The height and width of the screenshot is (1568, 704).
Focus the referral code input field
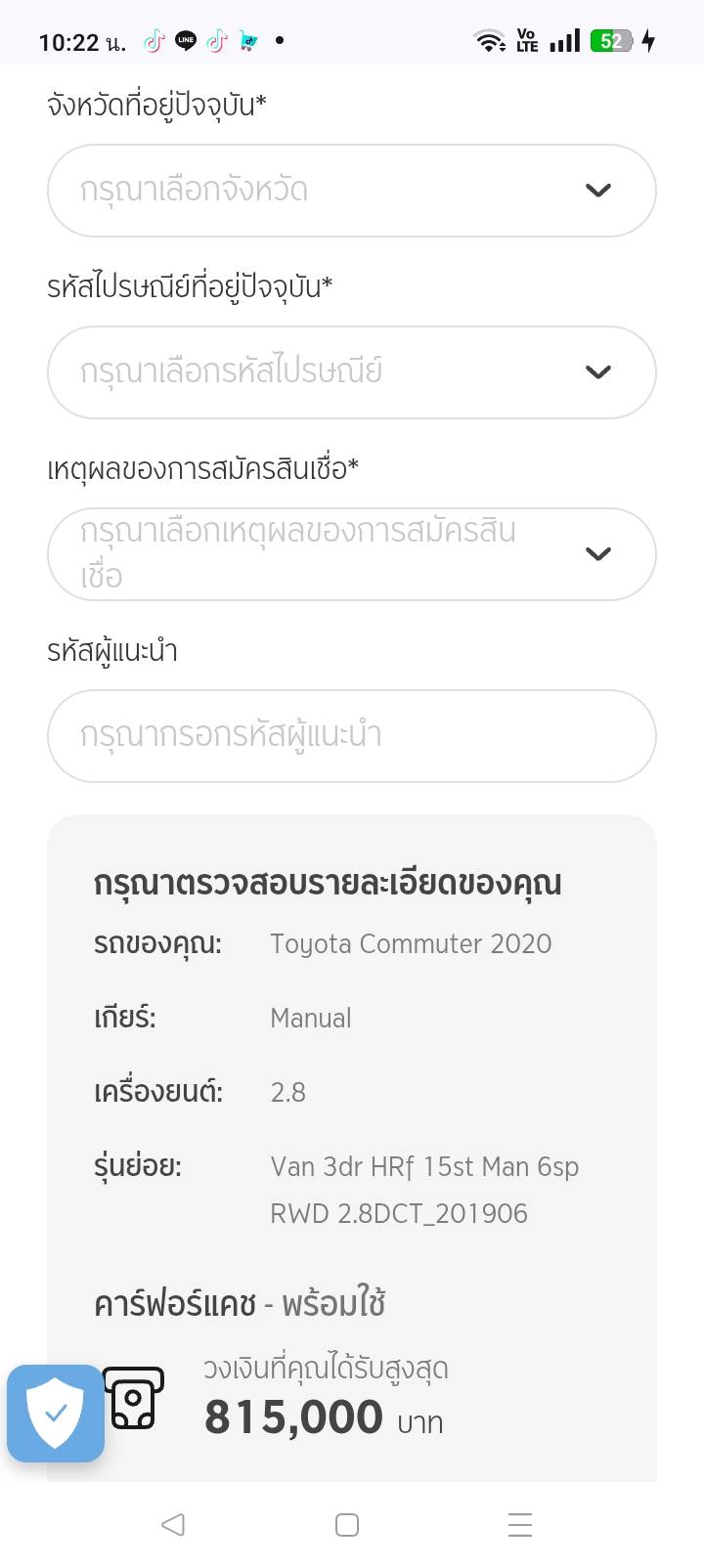(x=351, y=736)
